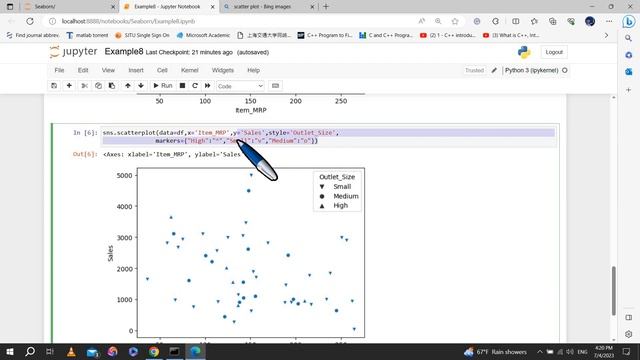This screenshot has height=360, width=640.
Task: Click the Python 3 (ipykernel) kernel indicator
Action: pos(536,70)
